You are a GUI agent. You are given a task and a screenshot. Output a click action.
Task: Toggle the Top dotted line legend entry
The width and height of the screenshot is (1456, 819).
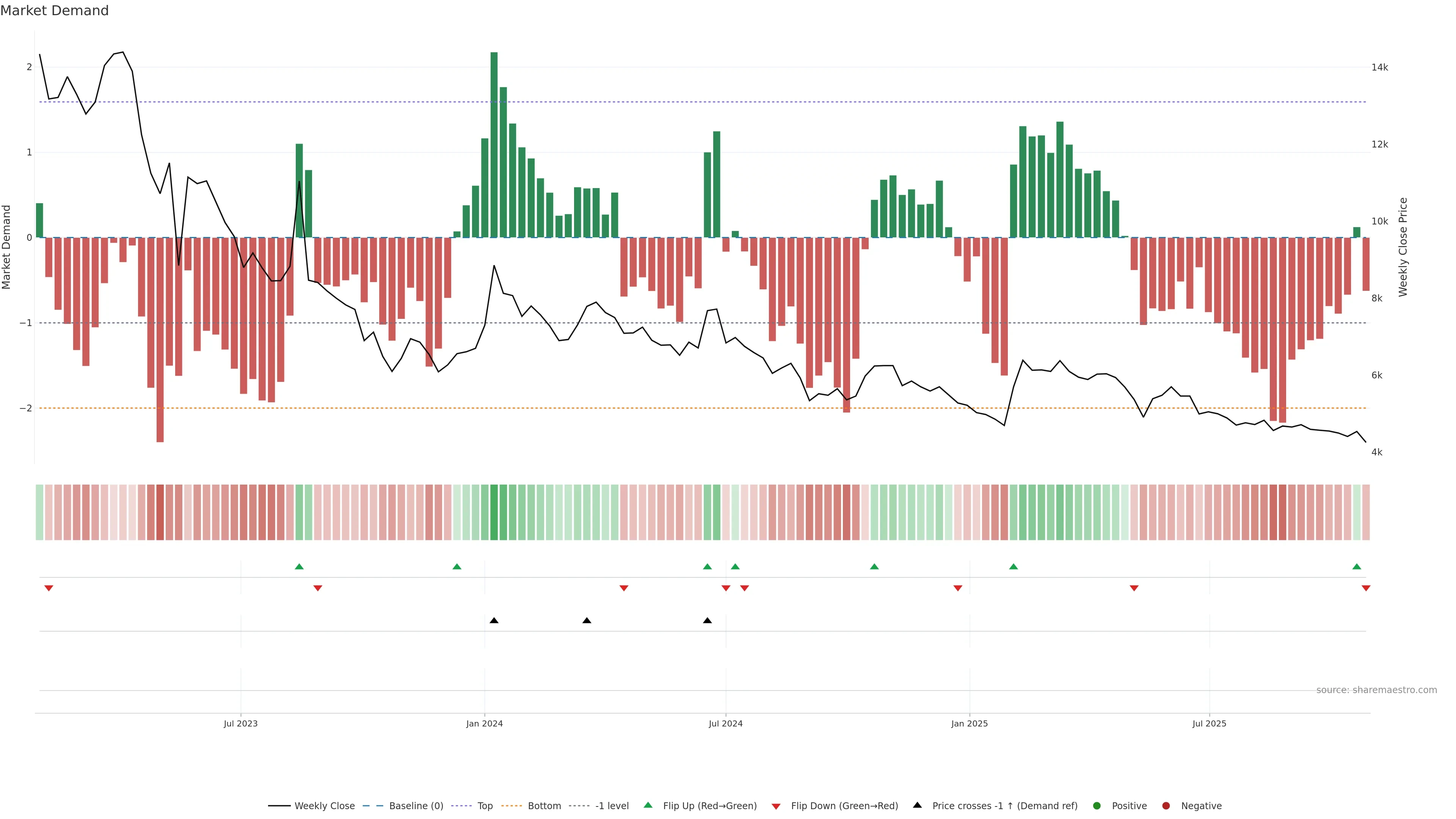pyautogui.click(x=485, y=806)
